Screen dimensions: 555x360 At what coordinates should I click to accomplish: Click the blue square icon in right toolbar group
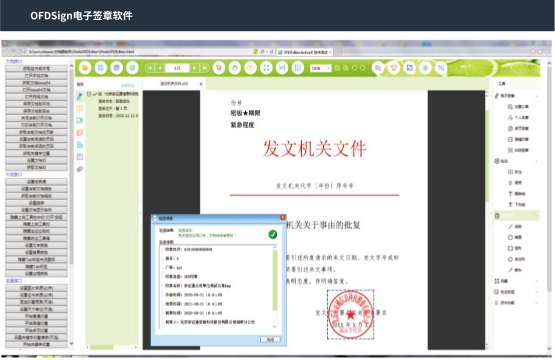(410, 68)
